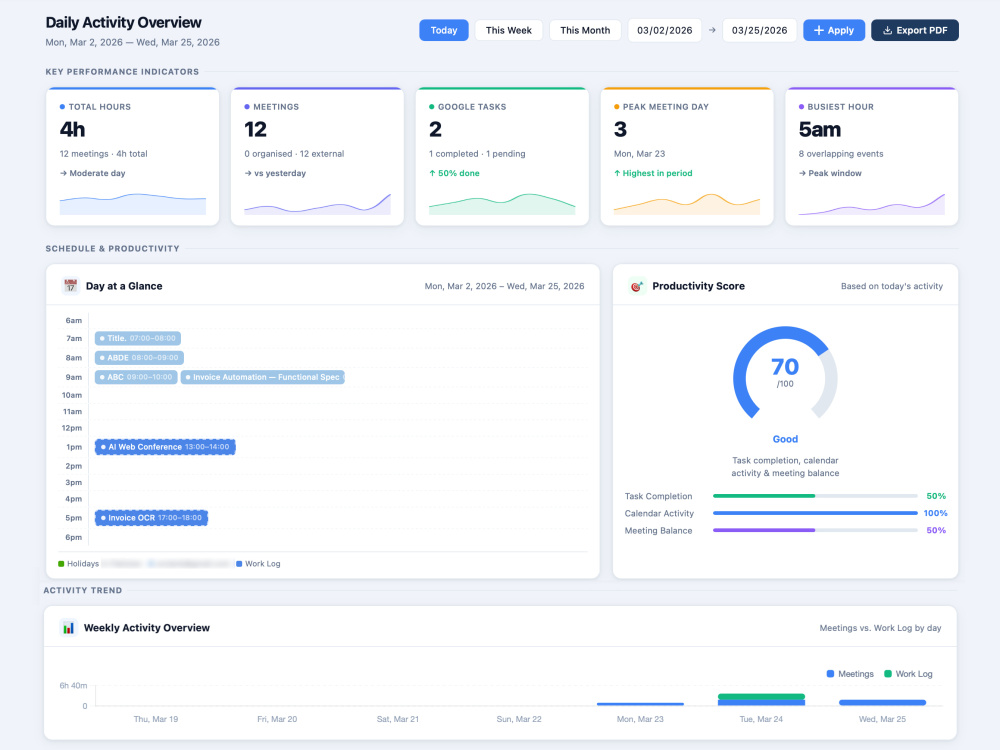Image resolution: width=1000 pixels, height=750 pixels.
Task: Click the Task Completion progress bar
Action: click(x=815, y=496)
